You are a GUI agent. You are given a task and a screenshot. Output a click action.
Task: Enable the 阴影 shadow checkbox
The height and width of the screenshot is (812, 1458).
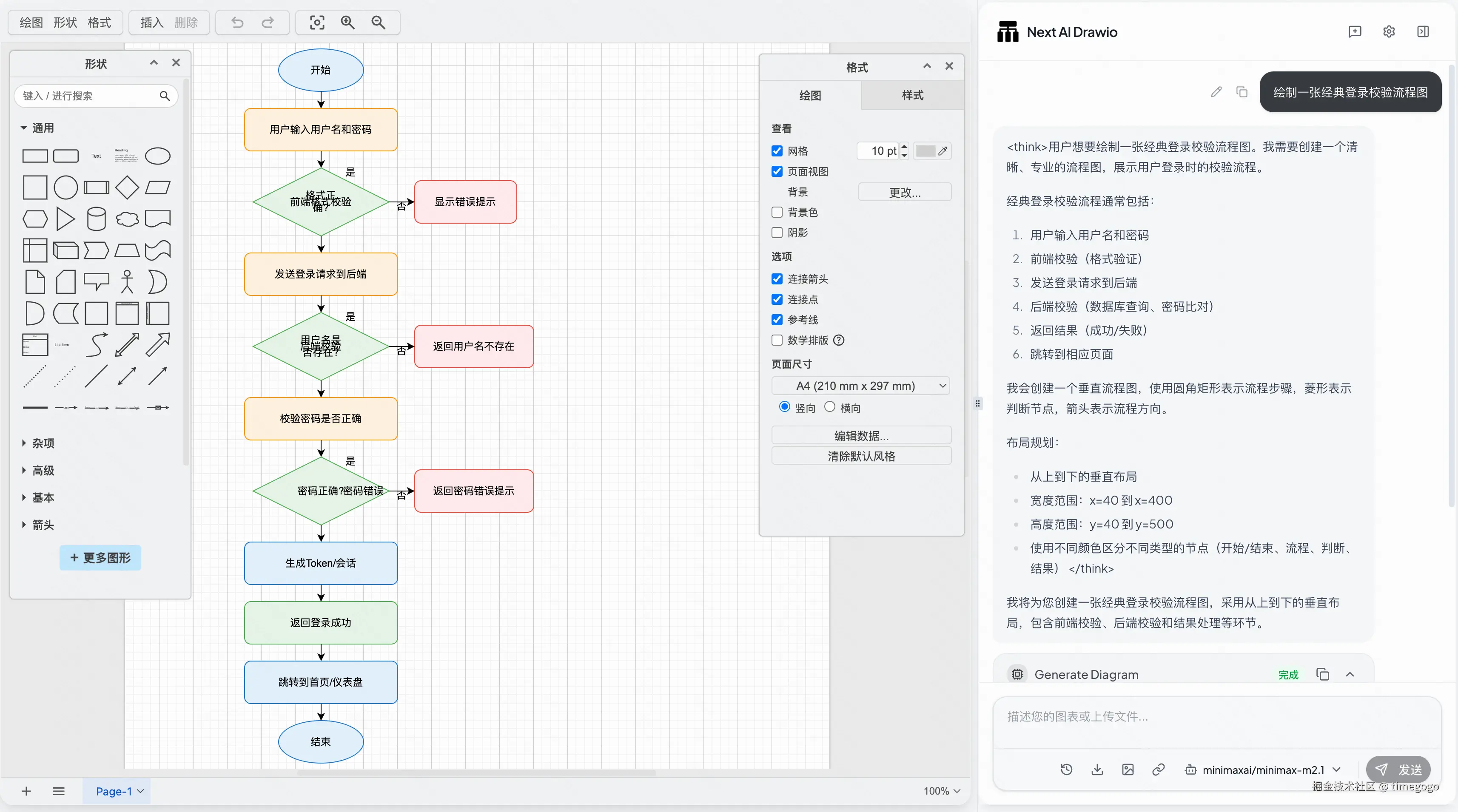pos(777,233)
